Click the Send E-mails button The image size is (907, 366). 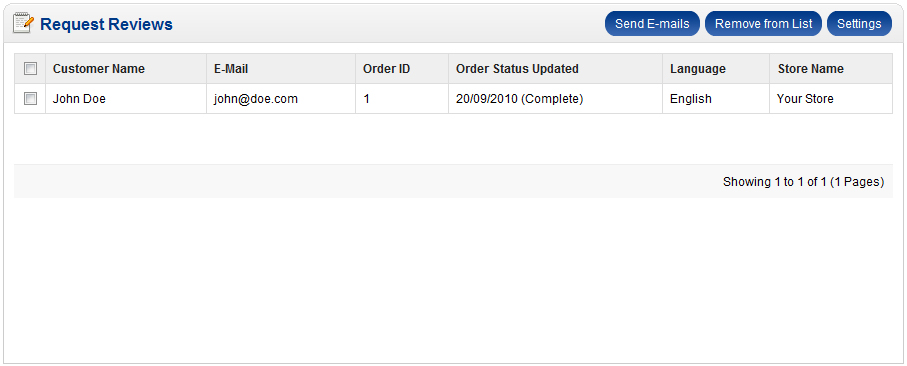tap(652, 24)
